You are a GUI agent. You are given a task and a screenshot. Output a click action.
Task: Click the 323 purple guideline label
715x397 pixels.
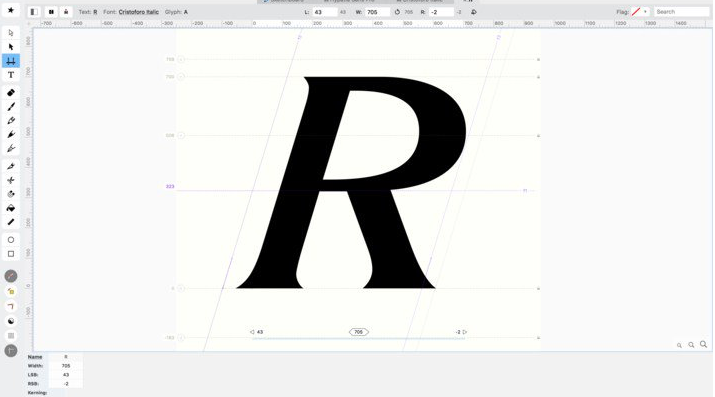coord(170,186)
